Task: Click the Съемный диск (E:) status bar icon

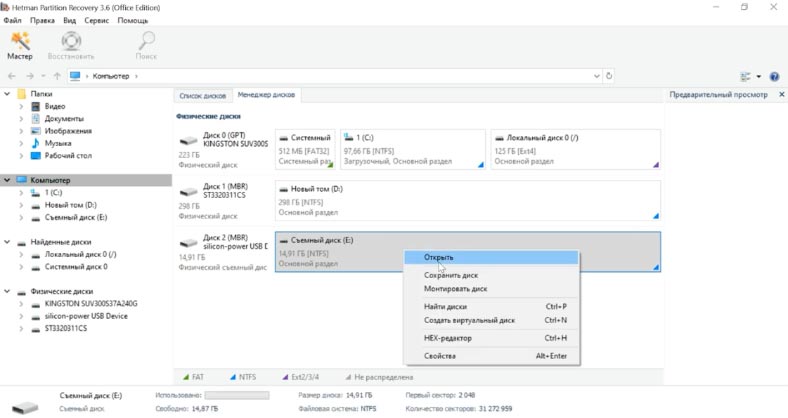Action: 25,407
